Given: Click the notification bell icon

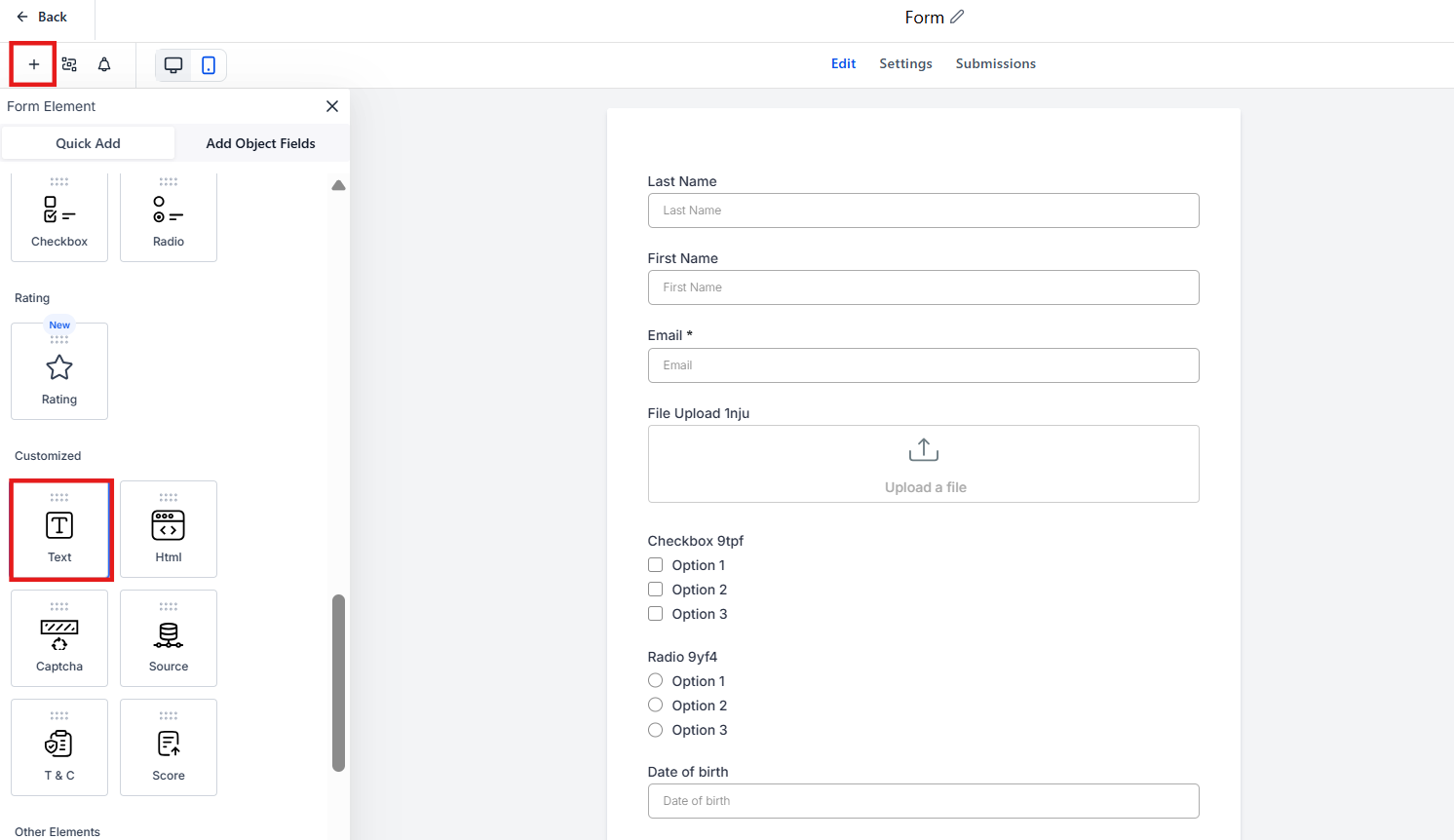Looking at the screenshot, I should click(104, 64).
